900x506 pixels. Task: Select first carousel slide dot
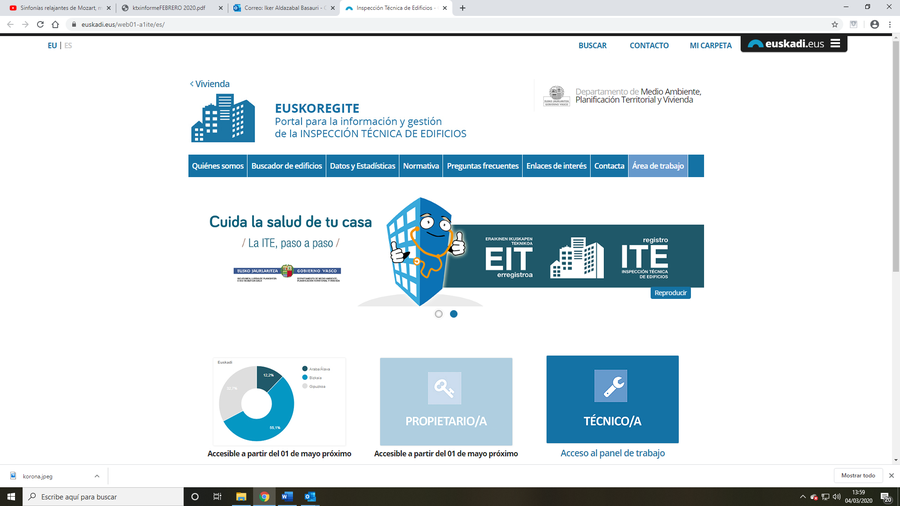(x=439, y=314)
